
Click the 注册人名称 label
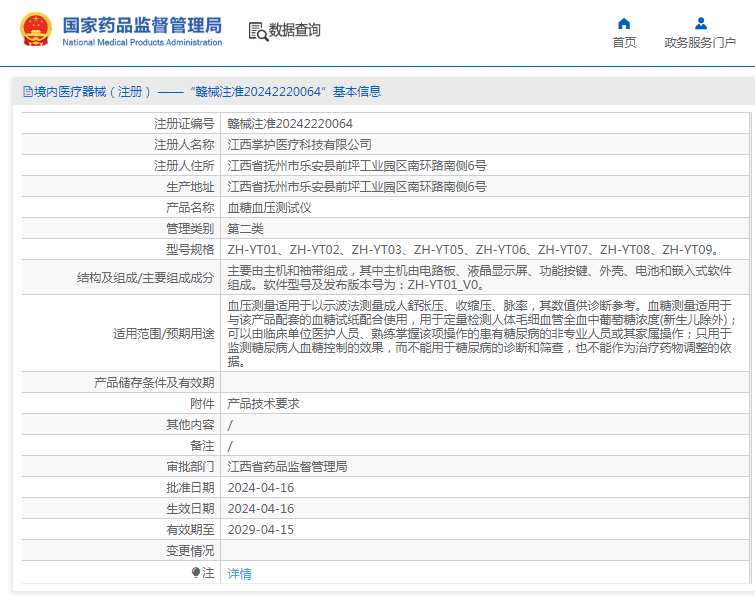coord(184,144)
